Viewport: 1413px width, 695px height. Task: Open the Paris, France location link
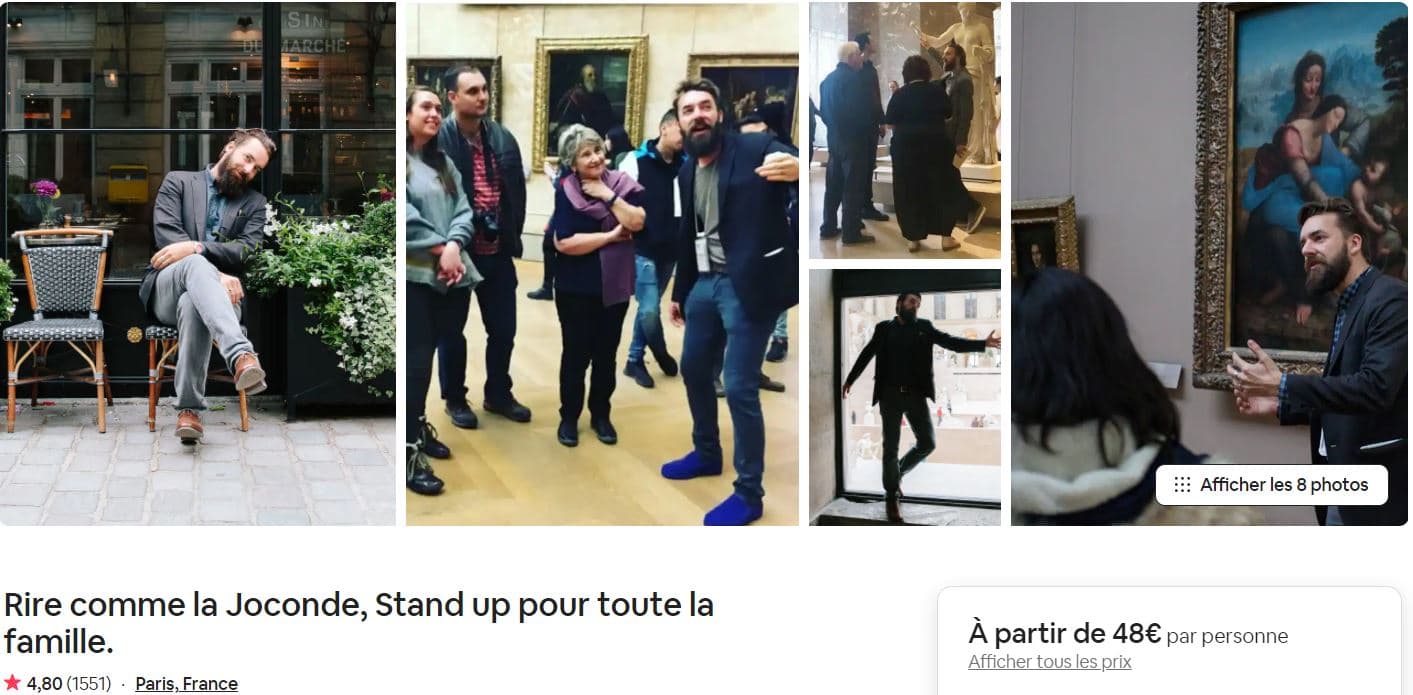click(x=186, y=684)
